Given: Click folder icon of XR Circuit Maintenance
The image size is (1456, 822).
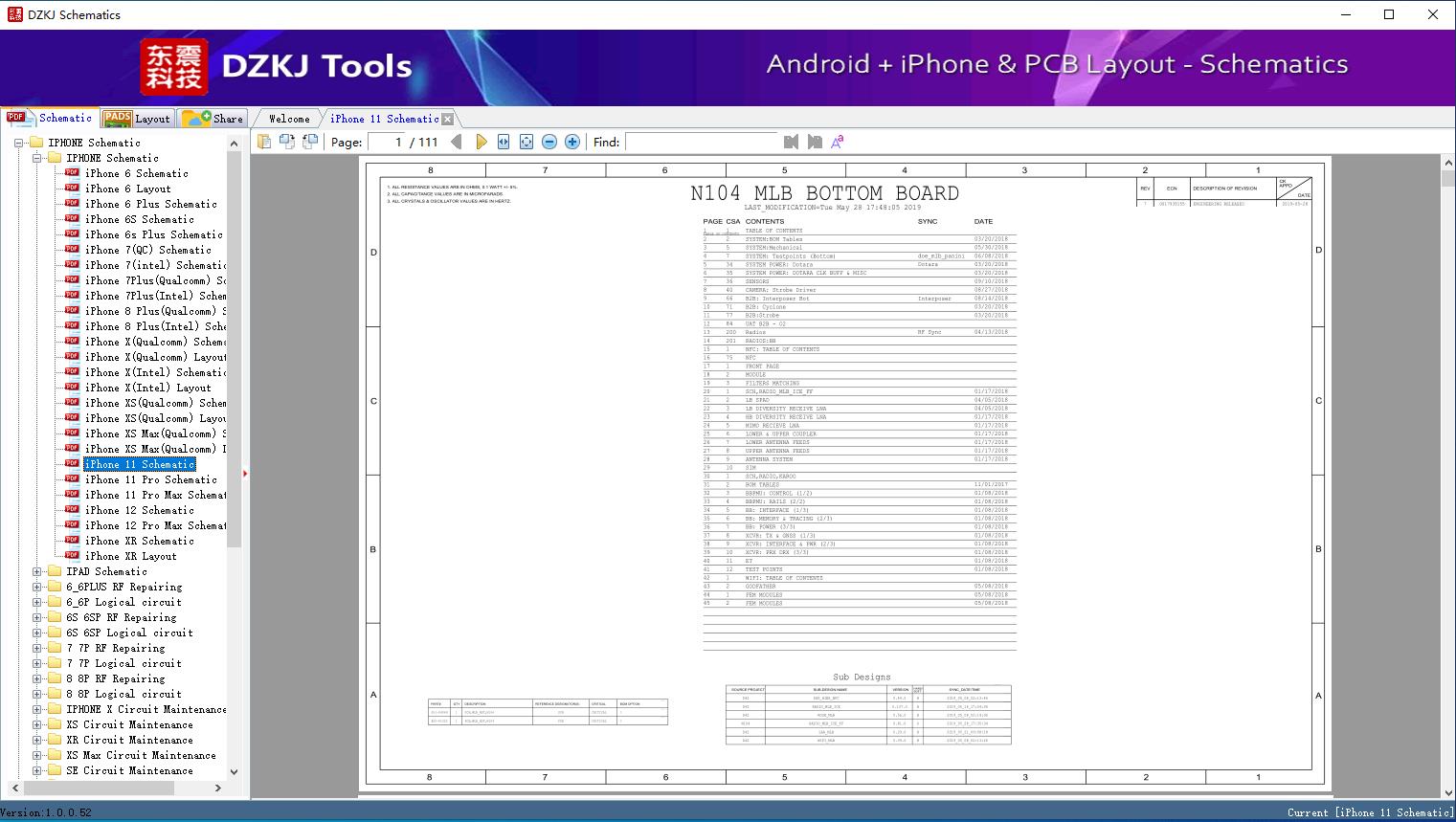Looking at the screenshot, I should click(55, 740).
